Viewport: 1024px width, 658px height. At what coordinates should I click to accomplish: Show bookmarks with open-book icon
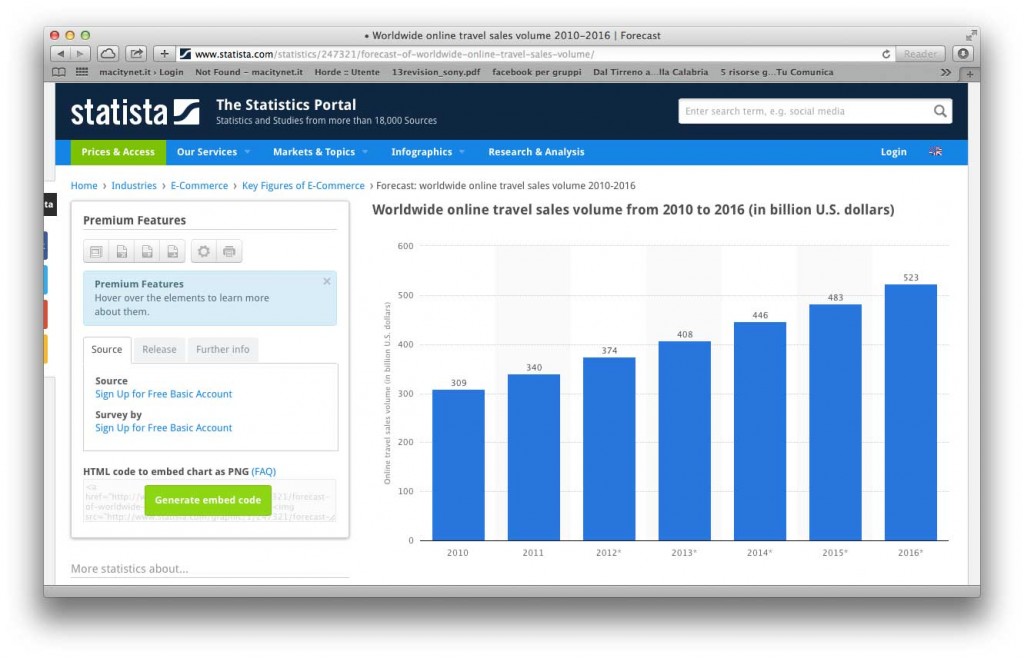(59, 72)
